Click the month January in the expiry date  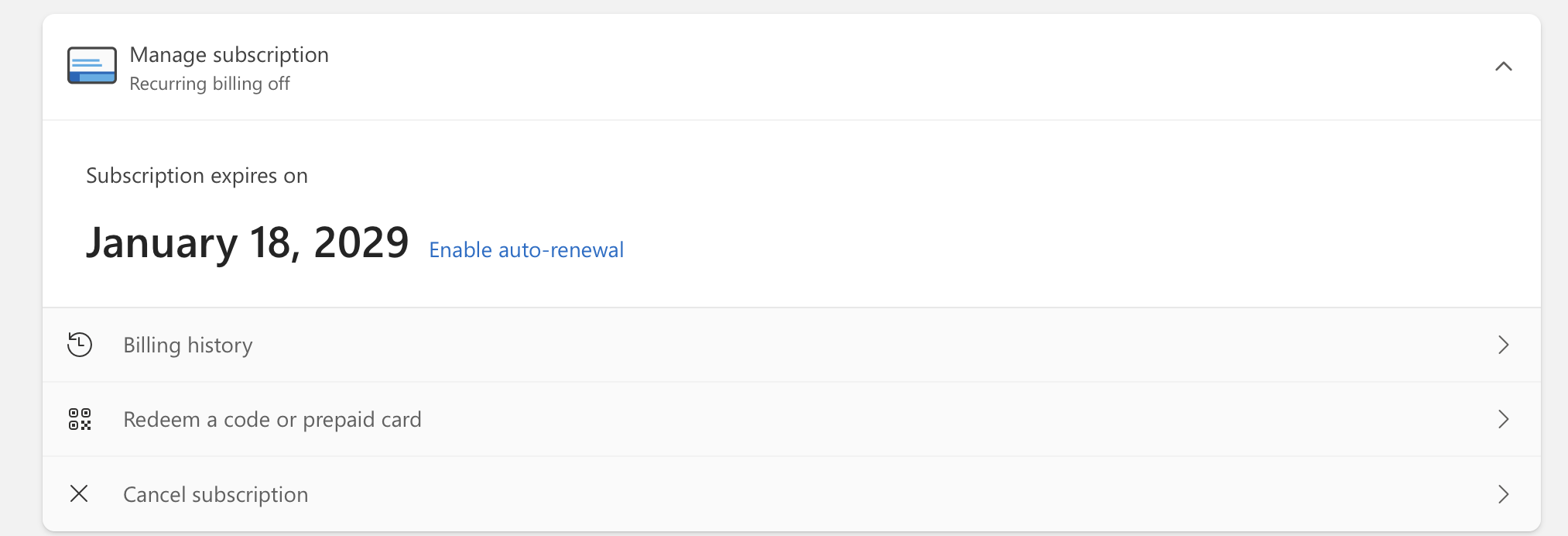161,243
